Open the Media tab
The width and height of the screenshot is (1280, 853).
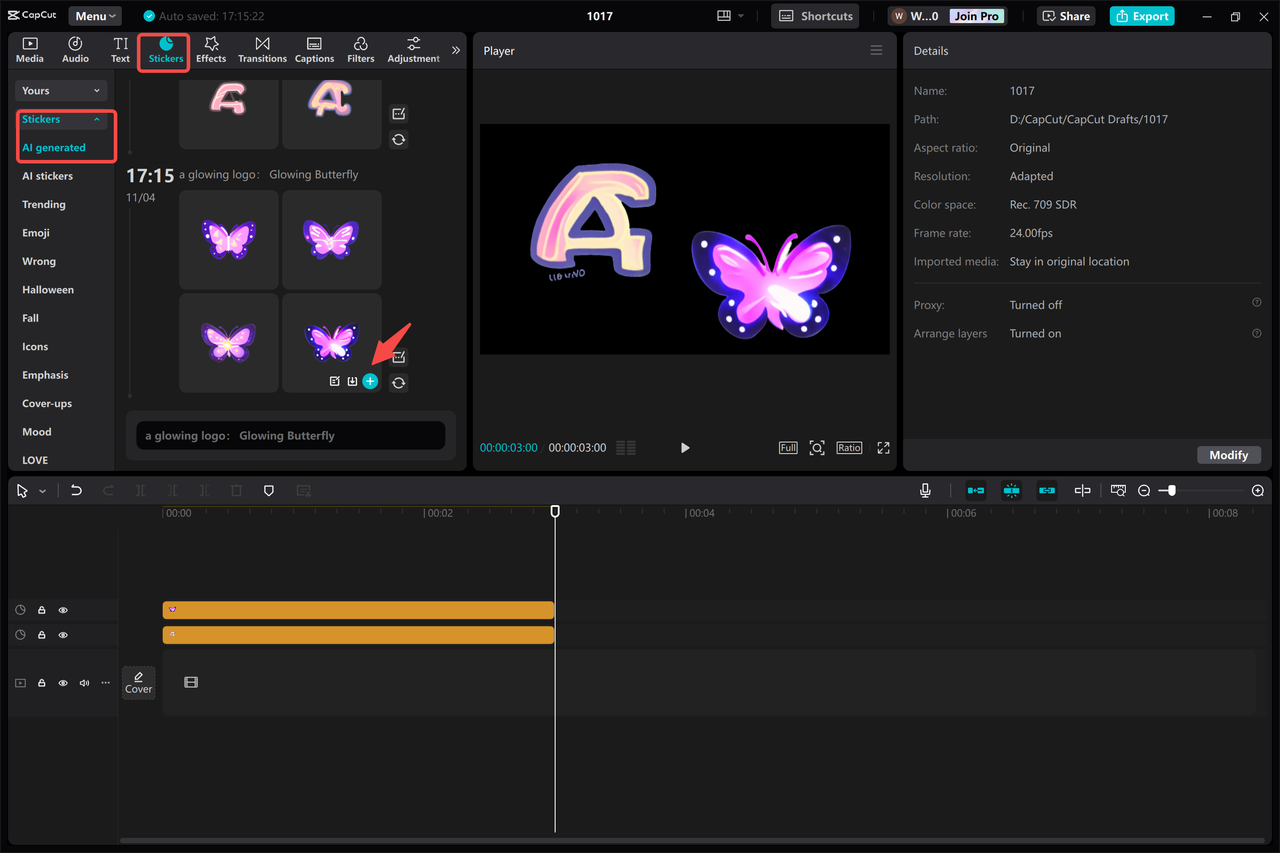point(30,49)
